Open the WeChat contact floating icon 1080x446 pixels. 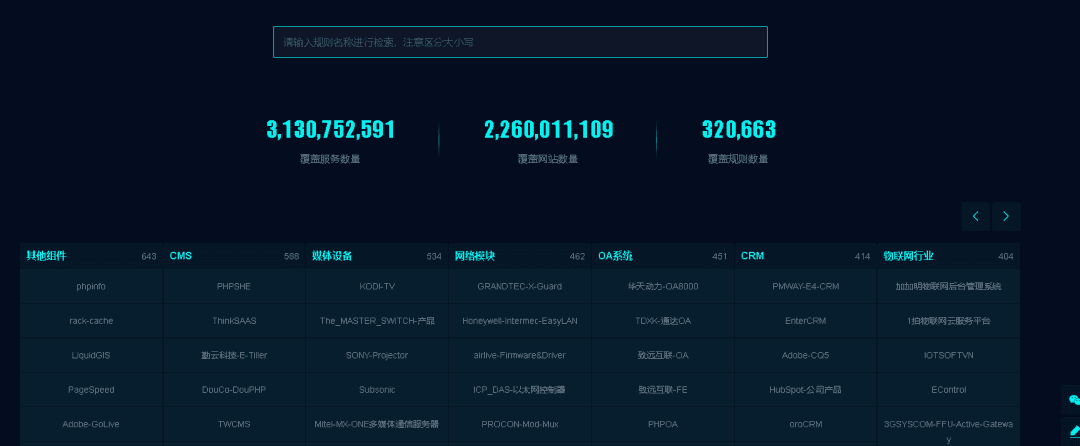tap(1073, 399)
